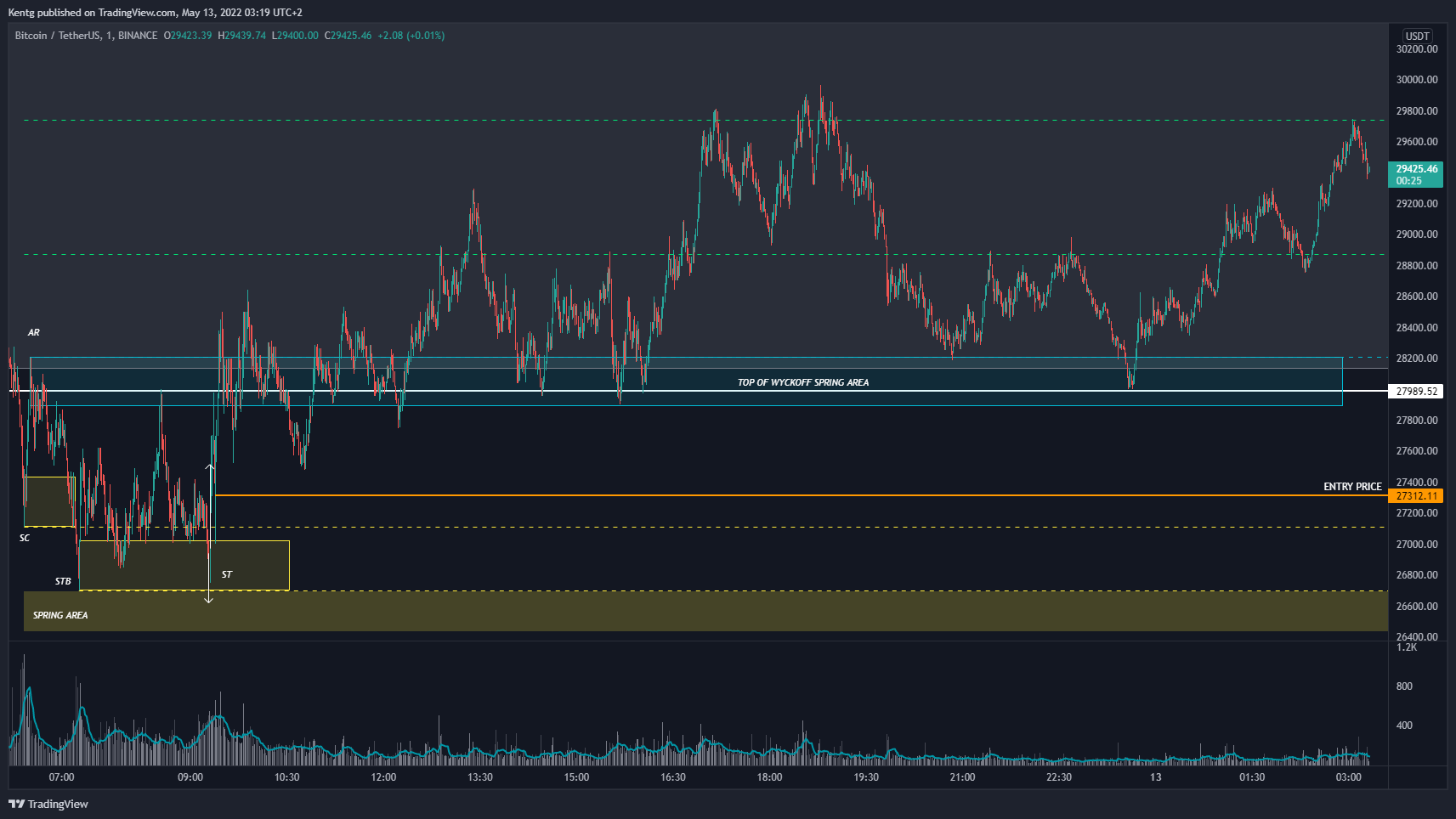The height and width of the screenshot is (819, 1456).
Task: Click the AR annotation label
Action: coord(34,332)
